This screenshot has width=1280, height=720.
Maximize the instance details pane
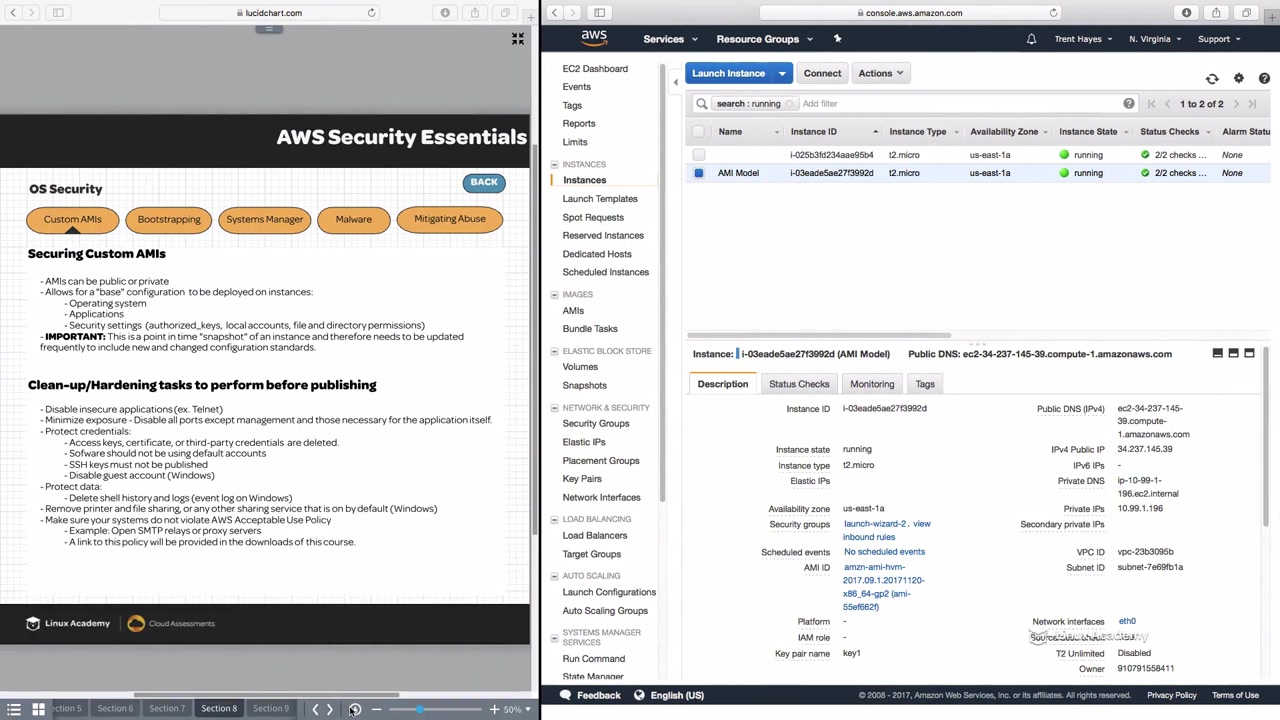[1249, 353]
